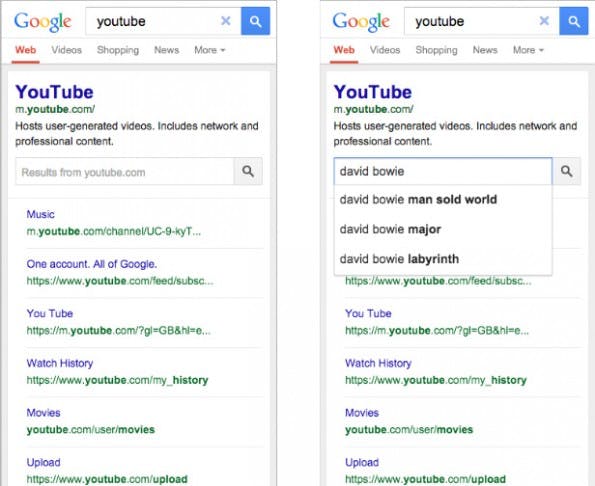Click m.youtube.com/channel/UC-9-kyT... URL

click(114, 231)
